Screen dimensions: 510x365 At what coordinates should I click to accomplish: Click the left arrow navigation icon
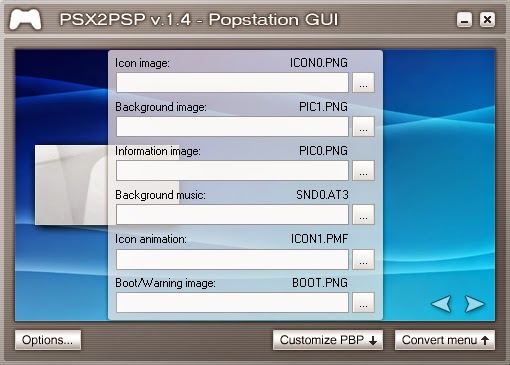coord(441,304)
